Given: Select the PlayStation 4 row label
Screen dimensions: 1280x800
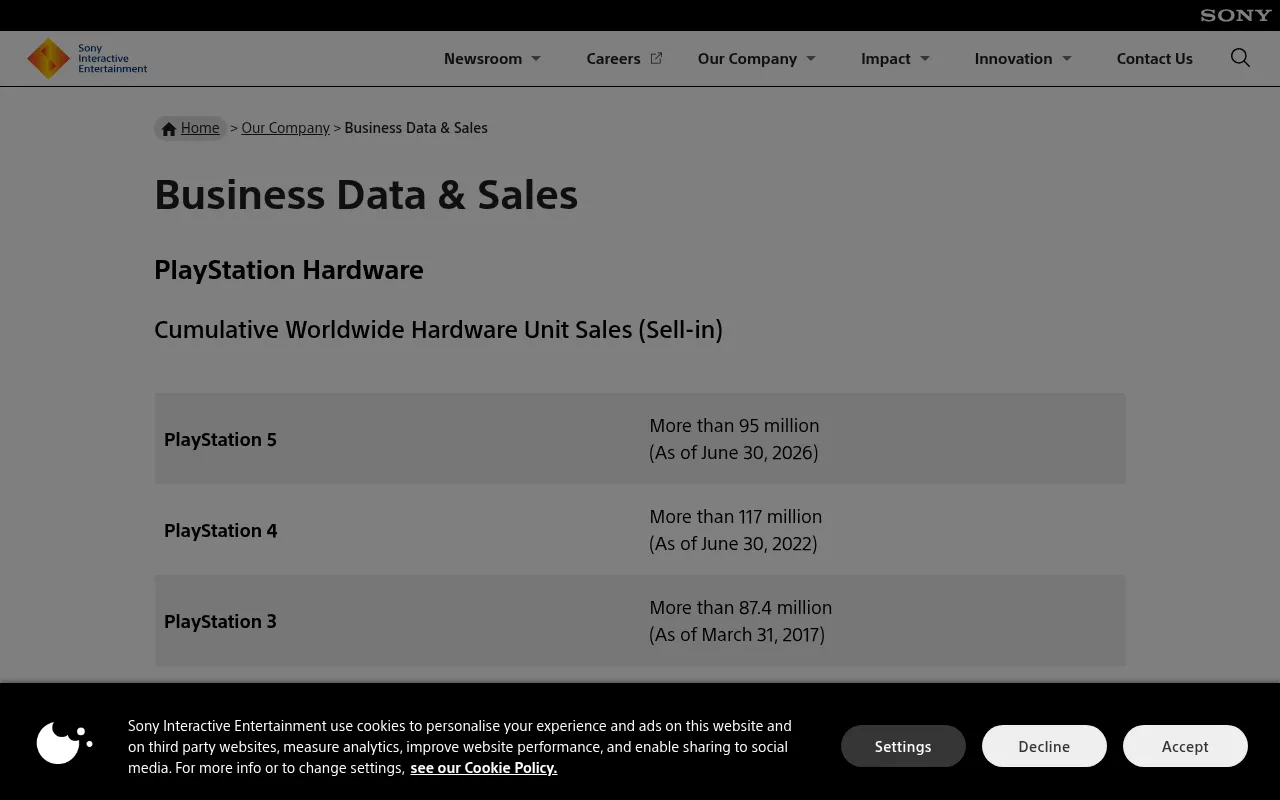Looking at the screenshot, I should [221, 530].
